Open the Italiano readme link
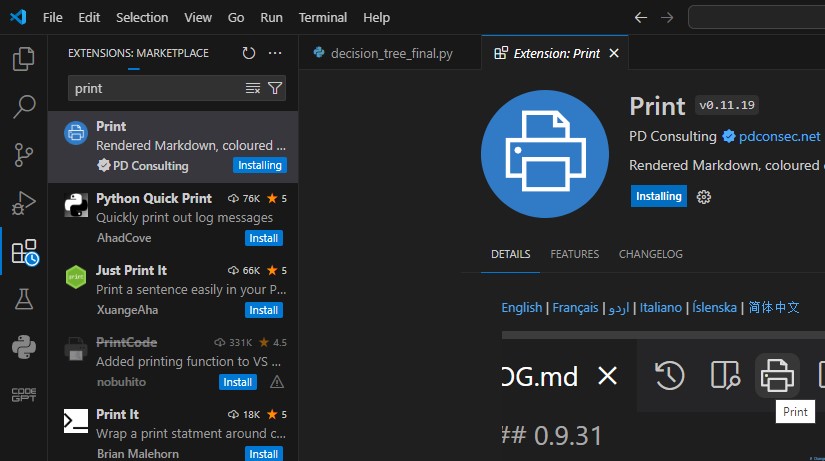This screenshot has width=825, height=461. (661, 307)
